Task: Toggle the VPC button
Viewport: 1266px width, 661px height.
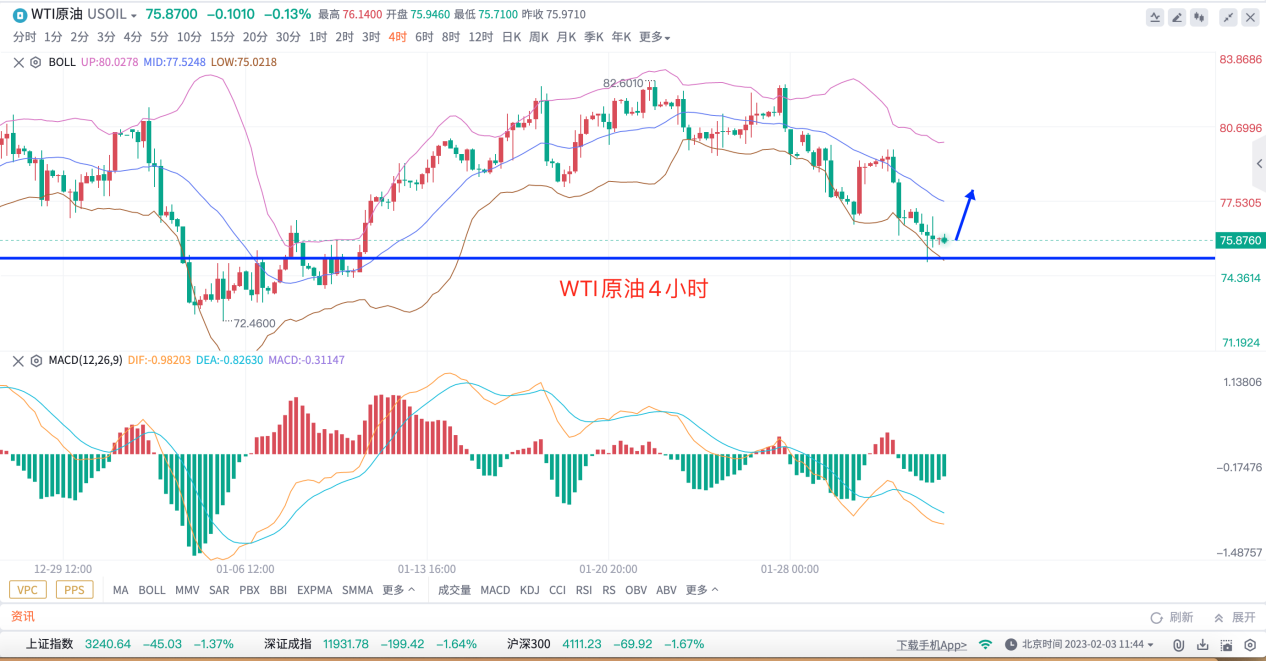Action: pyautogui.click(x=28, y=590)
